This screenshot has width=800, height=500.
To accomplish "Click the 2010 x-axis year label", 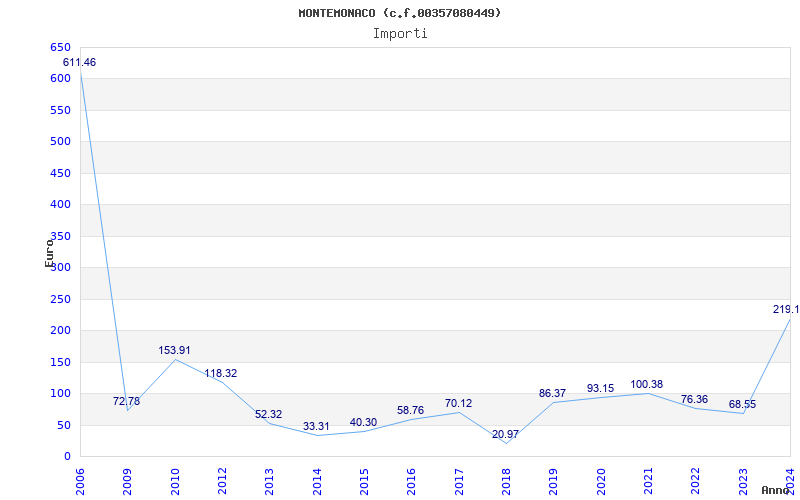I will 175,481.
